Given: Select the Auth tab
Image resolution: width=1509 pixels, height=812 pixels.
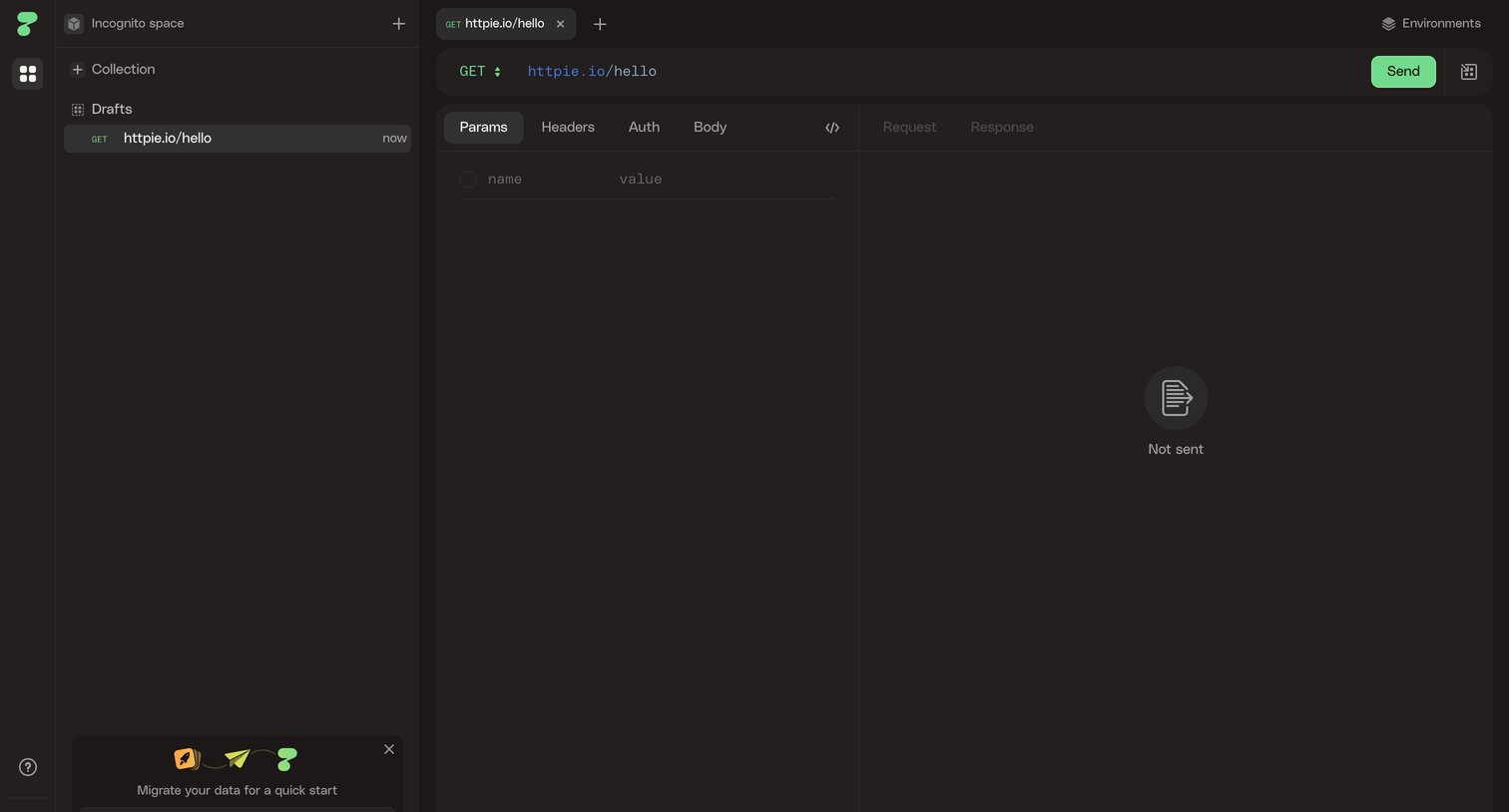Looking at the screenshot, I should pos(644,128).
